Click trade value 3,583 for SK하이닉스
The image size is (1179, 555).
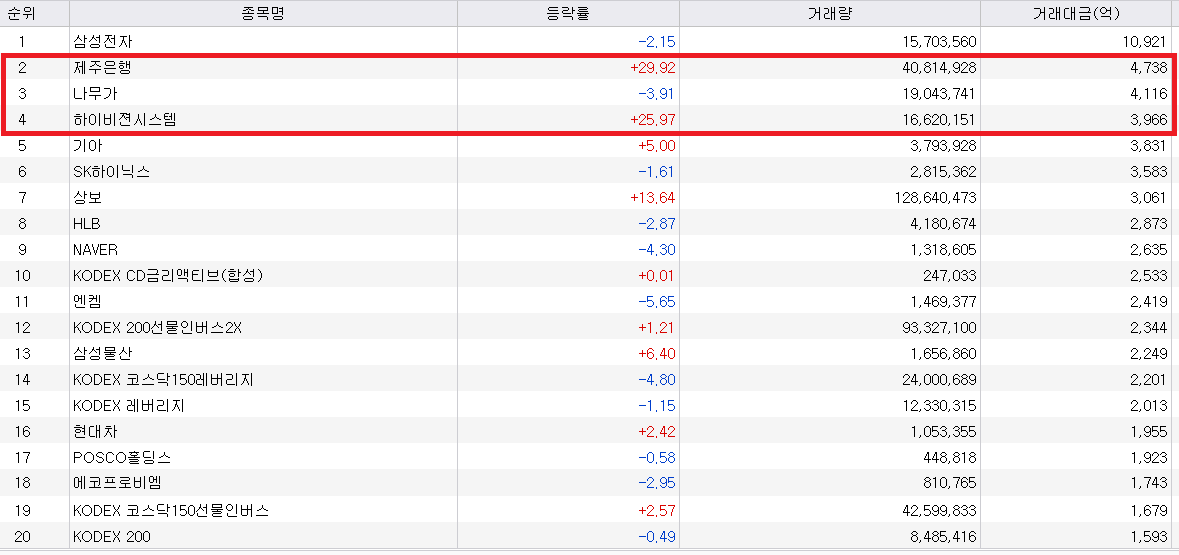1149,171
